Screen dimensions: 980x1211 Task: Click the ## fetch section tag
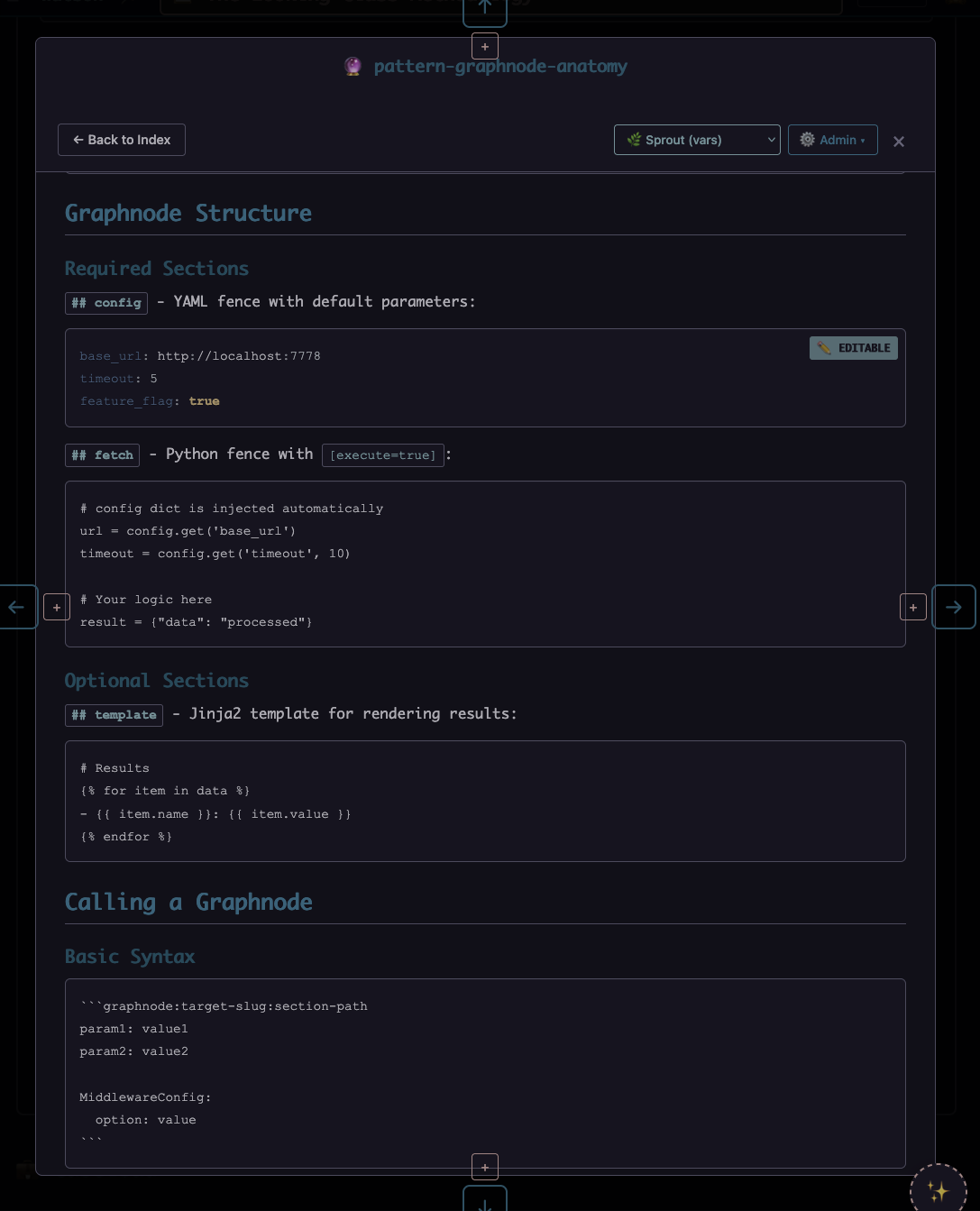pyautogui.click(x=103, y=455)
